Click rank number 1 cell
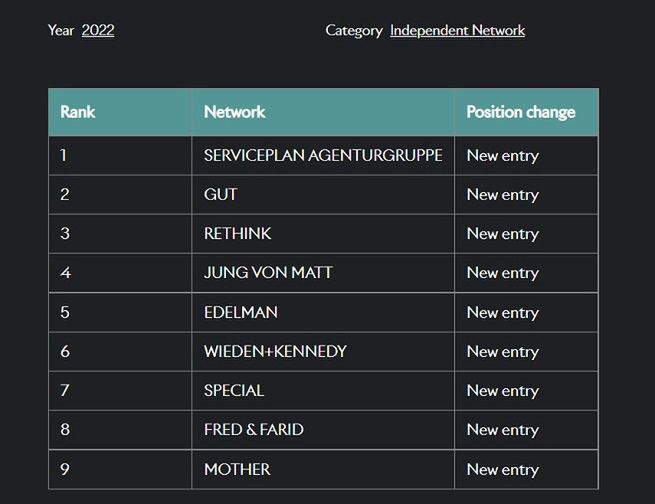The height and width of the screenshot is (504, 655). point(64,155)
